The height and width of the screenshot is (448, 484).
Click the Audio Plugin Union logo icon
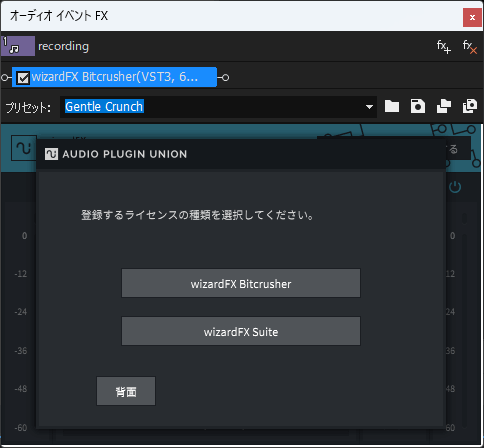[51, 154]
